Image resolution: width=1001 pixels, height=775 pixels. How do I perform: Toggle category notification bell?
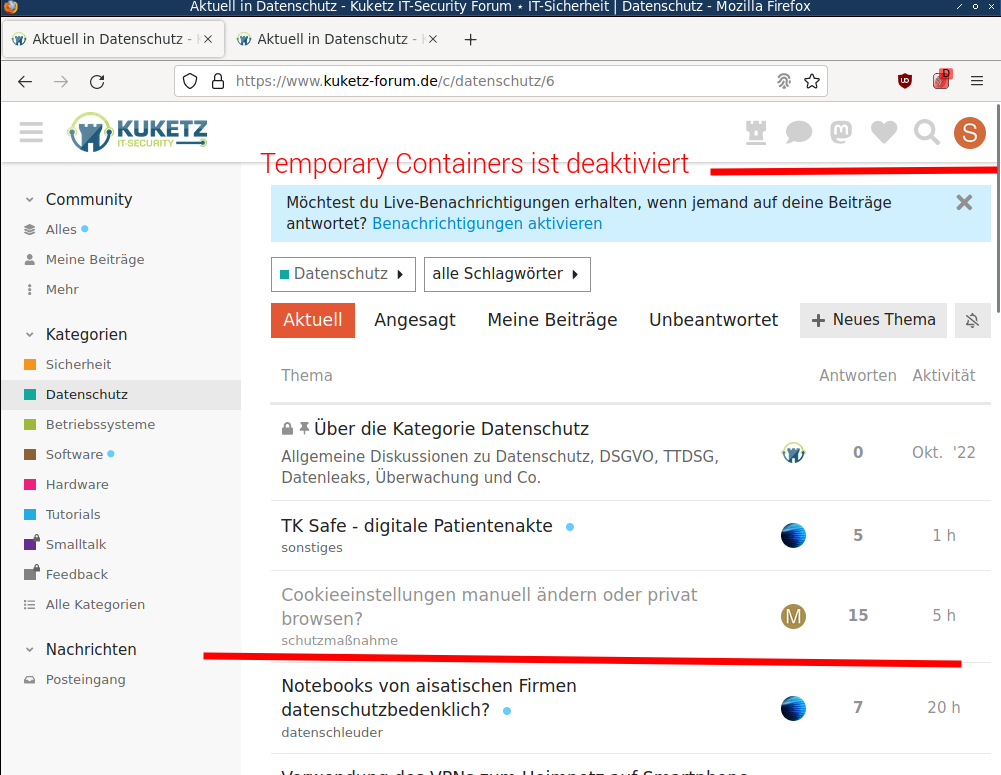(972, 320)
